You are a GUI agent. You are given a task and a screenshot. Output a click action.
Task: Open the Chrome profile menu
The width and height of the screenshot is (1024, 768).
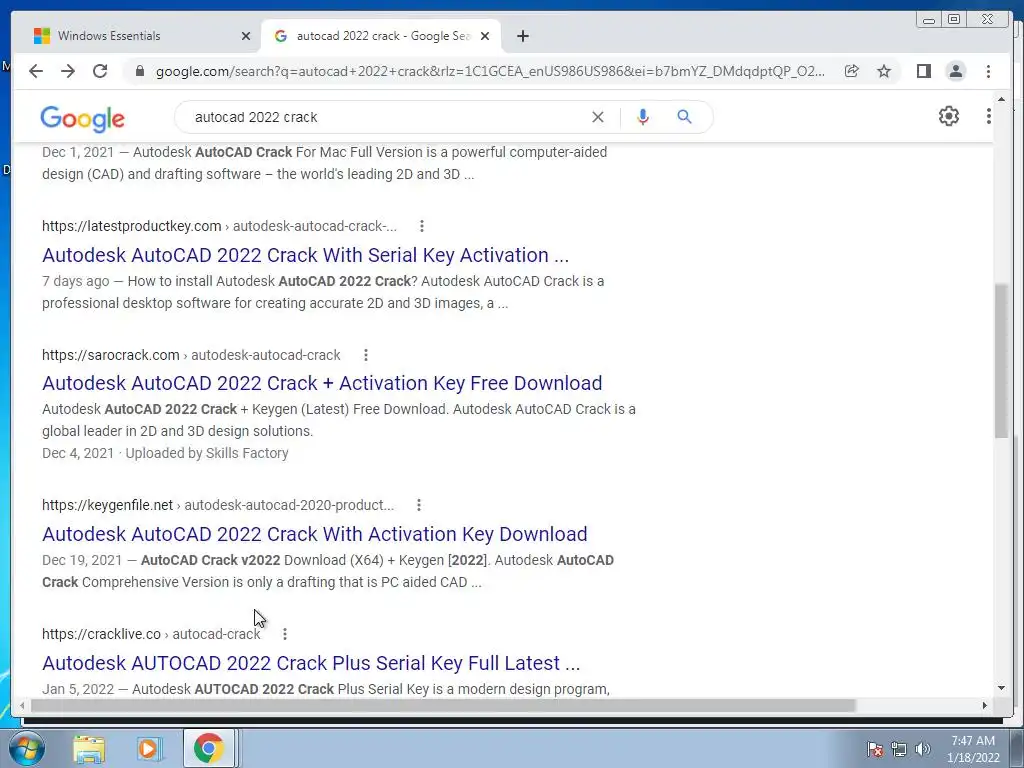pyautogui.click(x=955, y=71)
